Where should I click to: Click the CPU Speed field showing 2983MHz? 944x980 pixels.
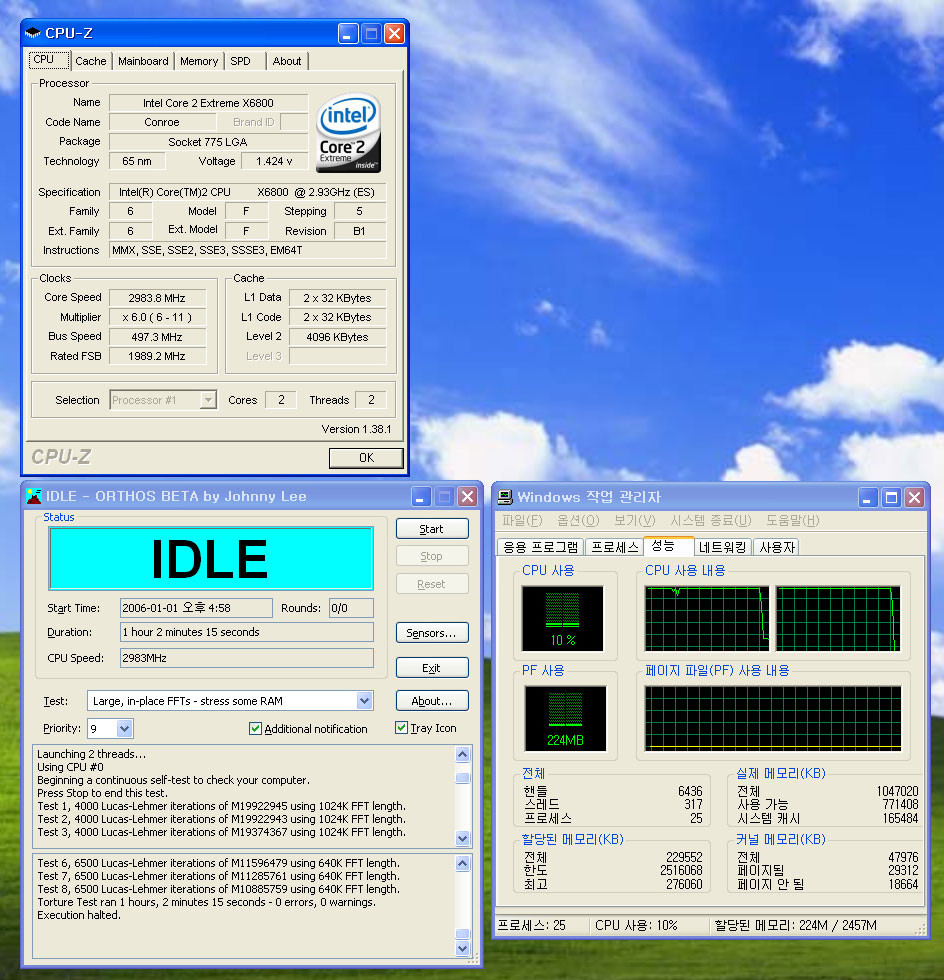tap(247, 658)
